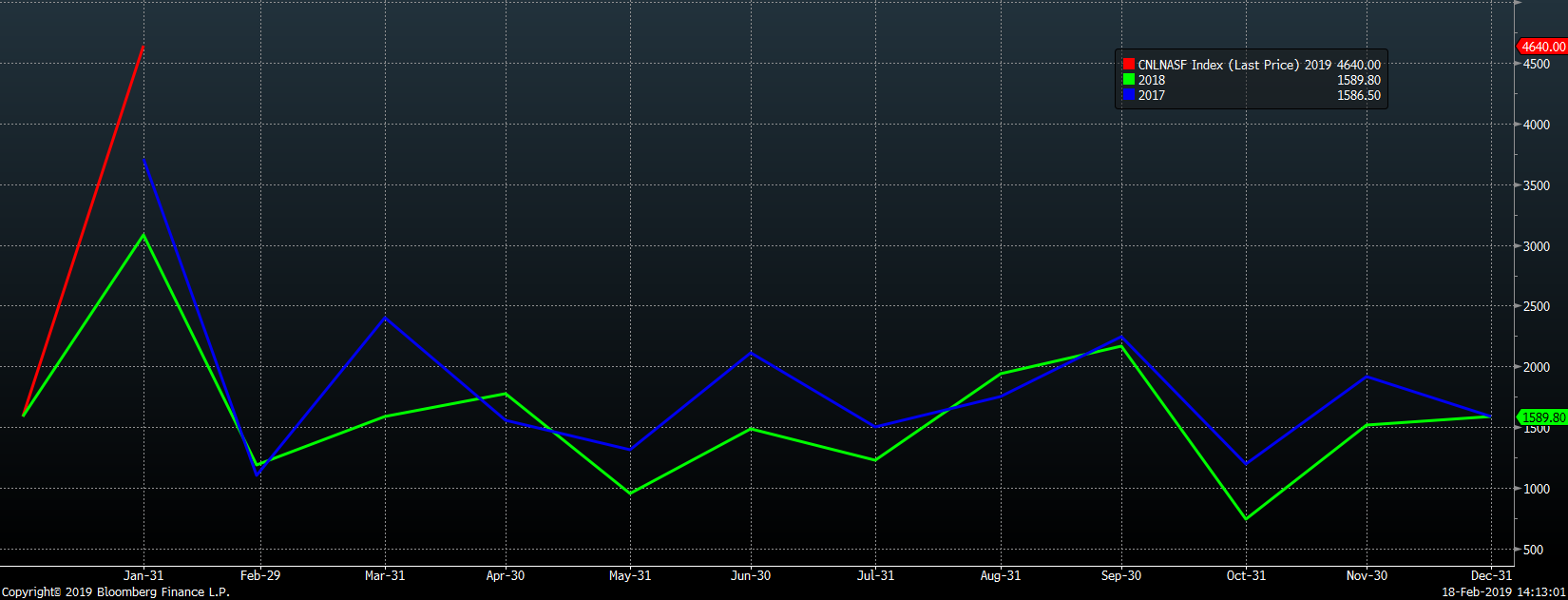
Task: Click the green line's October low point
Action: click(x=1246, y=519)
